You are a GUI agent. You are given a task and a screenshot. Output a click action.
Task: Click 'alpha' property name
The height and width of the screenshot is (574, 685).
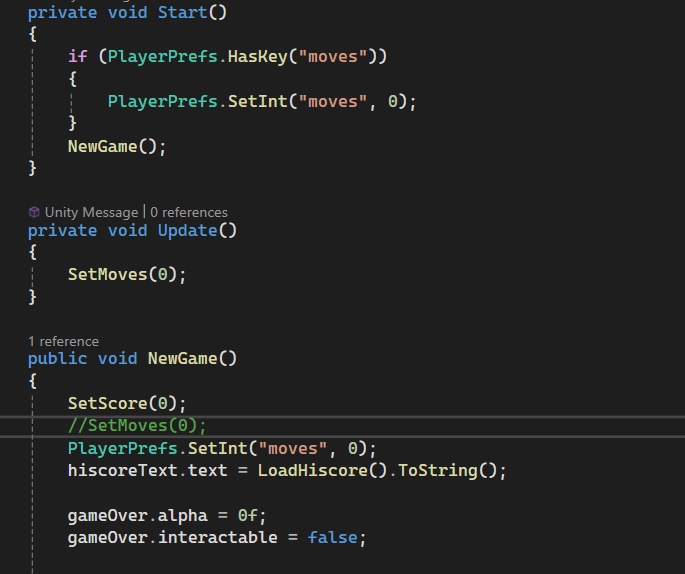click(183, 516)
